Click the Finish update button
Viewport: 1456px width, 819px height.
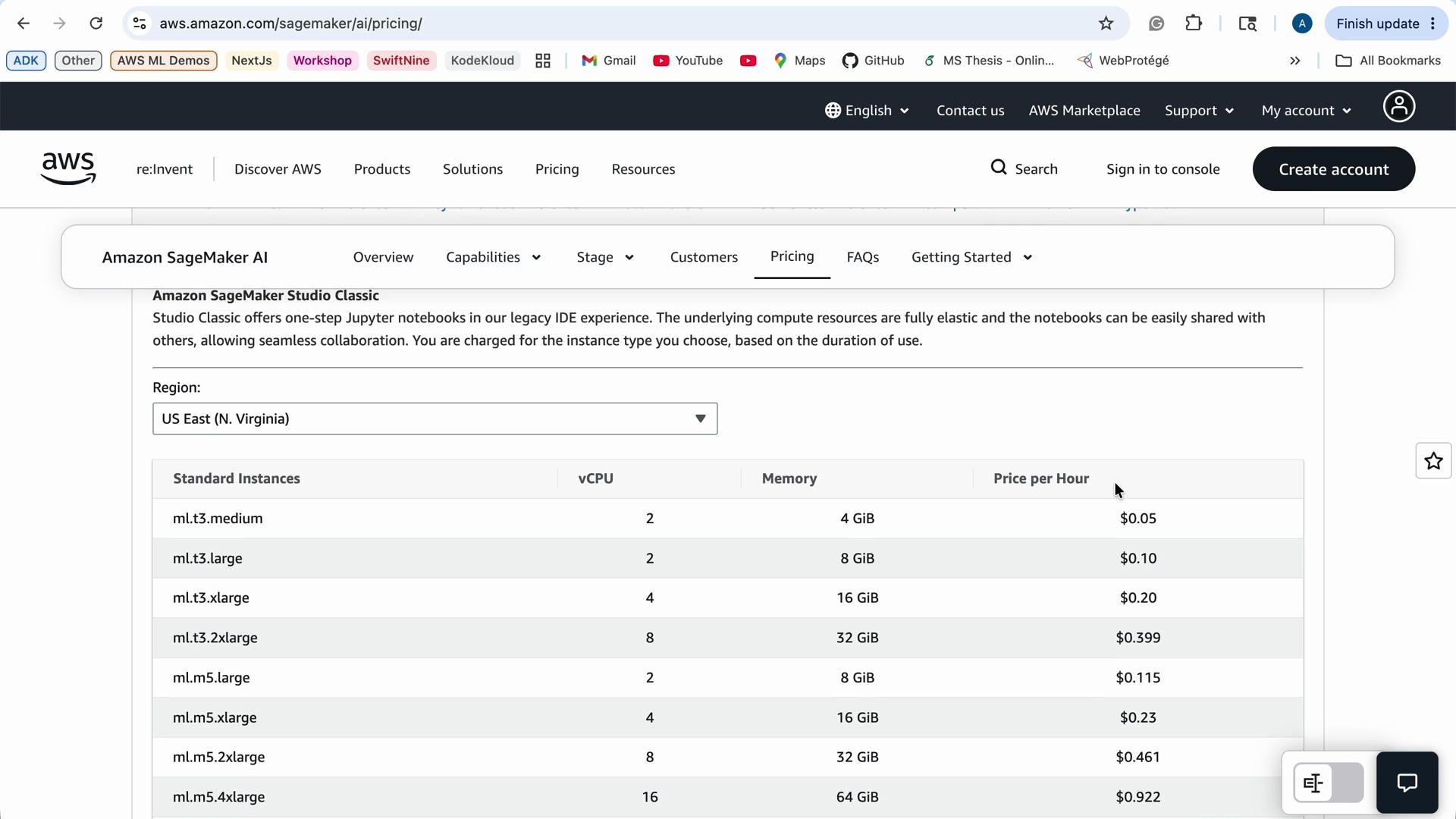[1385, 24]
